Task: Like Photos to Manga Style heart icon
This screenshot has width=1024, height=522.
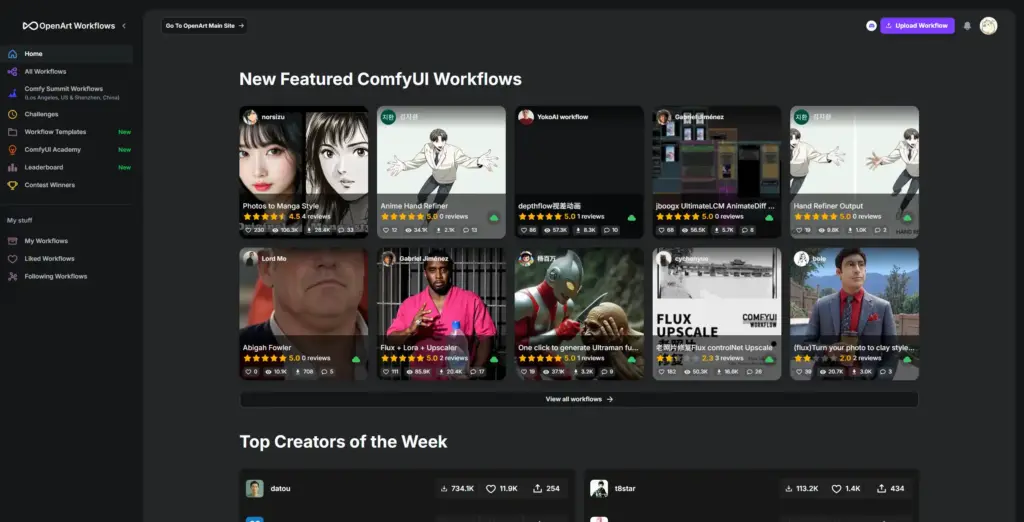Action: tap(248, 230)
